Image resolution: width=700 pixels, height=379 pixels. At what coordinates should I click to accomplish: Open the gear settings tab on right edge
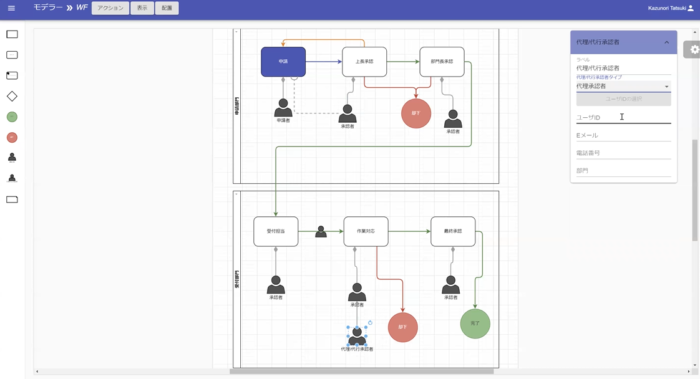click(693, 50)
